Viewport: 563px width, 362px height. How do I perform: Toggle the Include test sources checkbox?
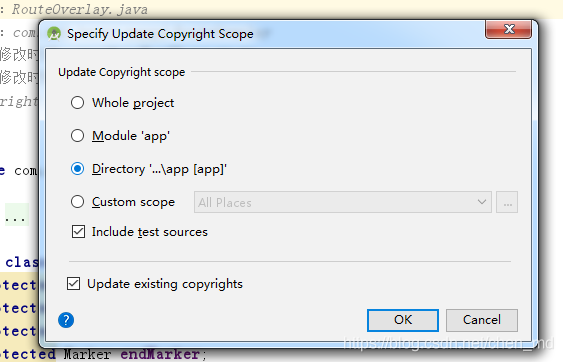pos(78,232)
